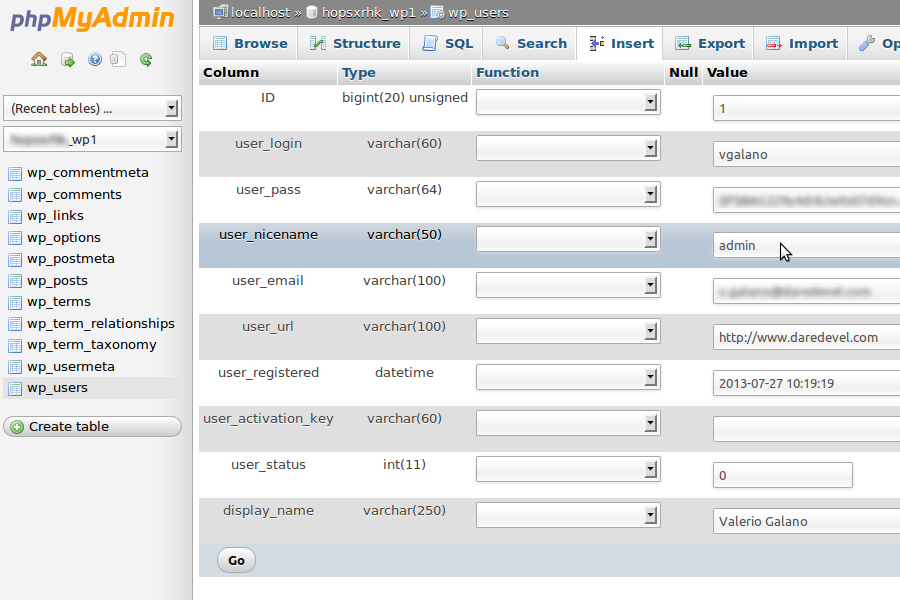The height and width of the screenshot is (600, 900).
Task: Click the user_login value field vgalano
Action: click(806, 154)
